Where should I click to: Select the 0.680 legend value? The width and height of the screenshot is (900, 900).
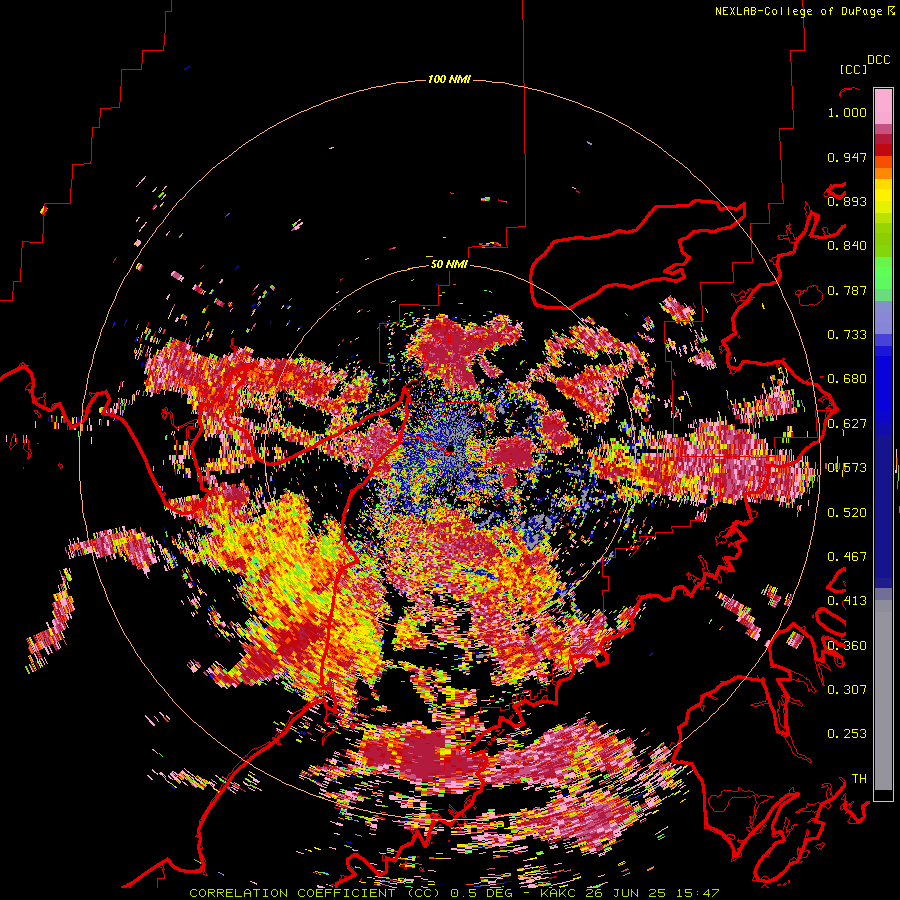click(847, 379)
